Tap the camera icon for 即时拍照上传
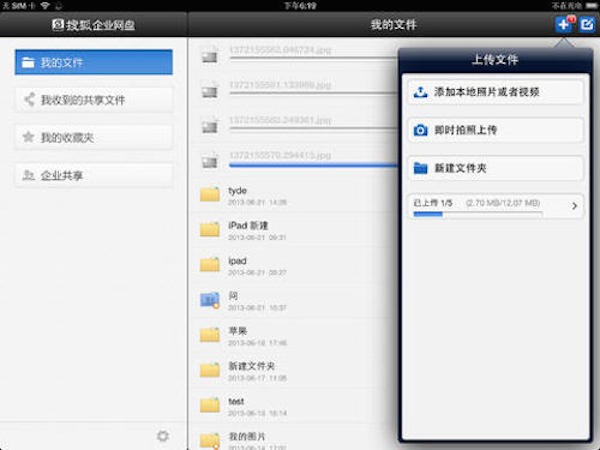 coord(421,130)
